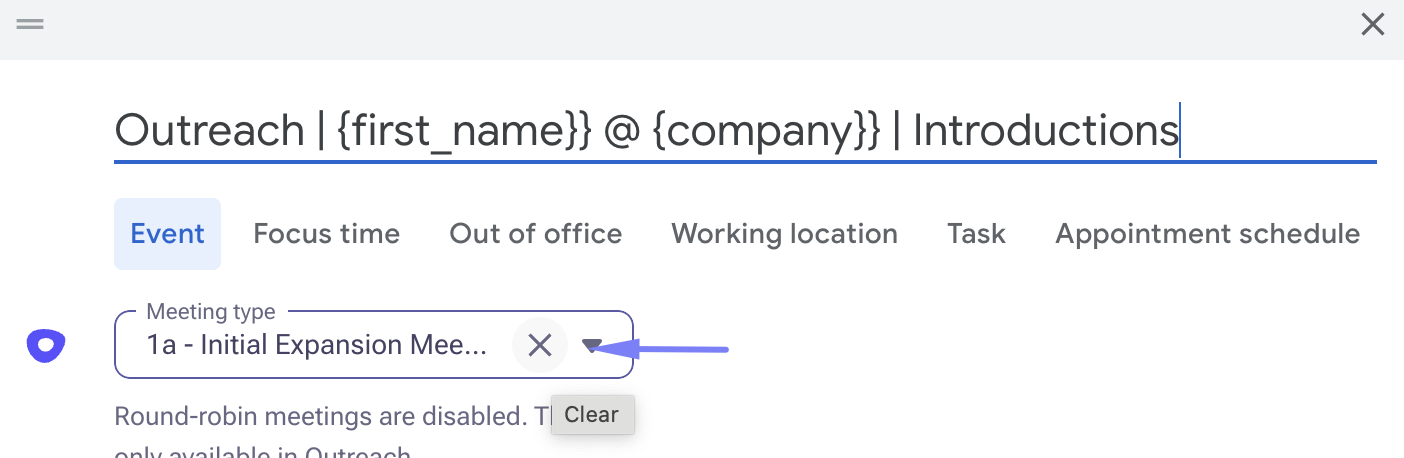The image size is (1404, 458).
Task: Grab the drag handle at top-left
Action: tap(30, 25)
